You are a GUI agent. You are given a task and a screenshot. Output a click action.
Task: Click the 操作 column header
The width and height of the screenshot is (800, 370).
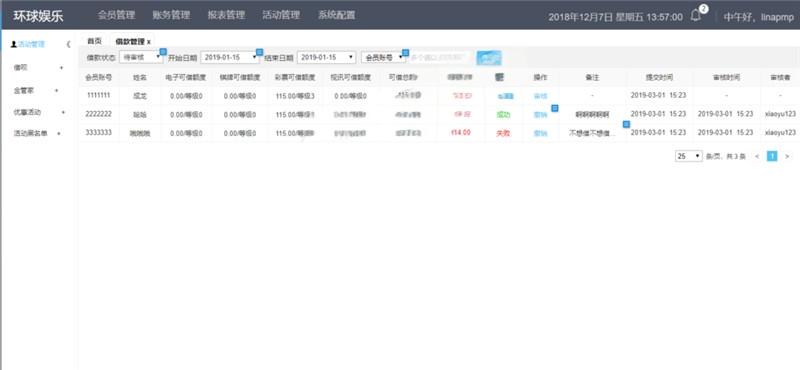[540, 78]
